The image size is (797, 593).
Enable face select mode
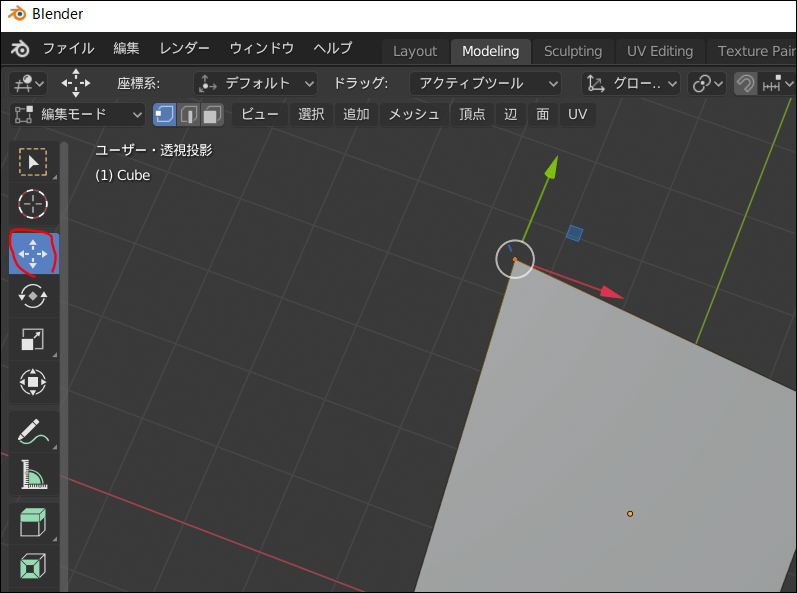pyautogui.click(x=212, y=114)
